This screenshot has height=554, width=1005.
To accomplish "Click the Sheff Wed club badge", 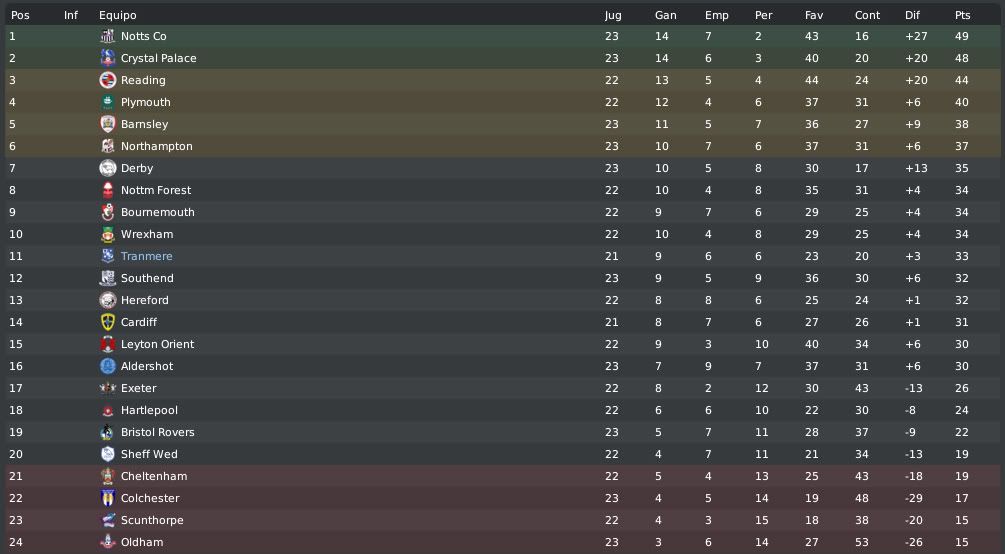I will click(108, 454).
